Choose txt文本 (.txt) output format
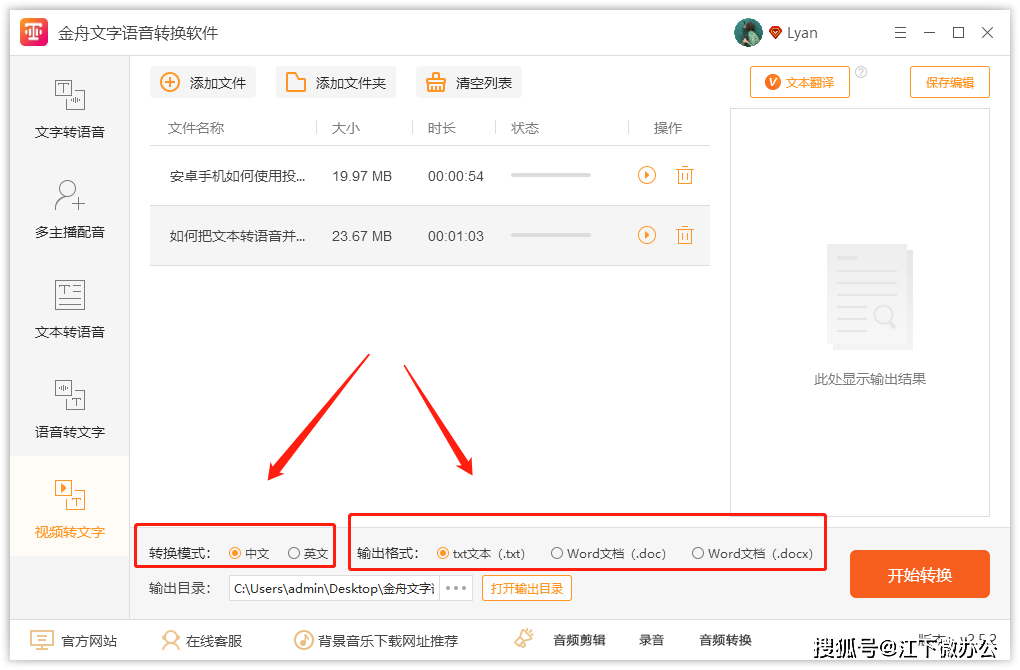This screenshot has width=1020, height=670. pyautogui.click(x=481, y=554)
